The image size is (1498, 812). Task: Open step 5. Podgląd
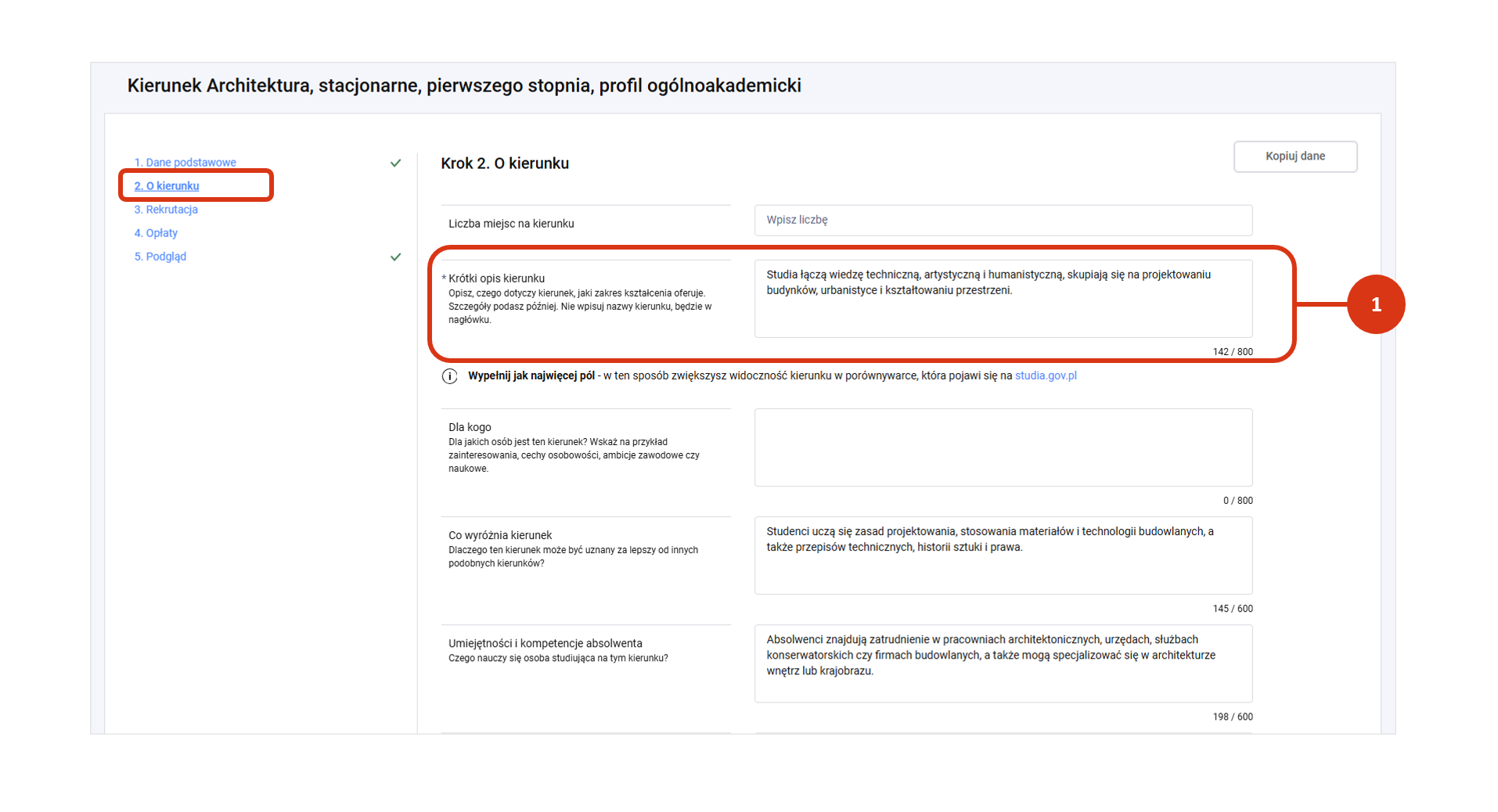pyautogui.click(x=160, y=257)
